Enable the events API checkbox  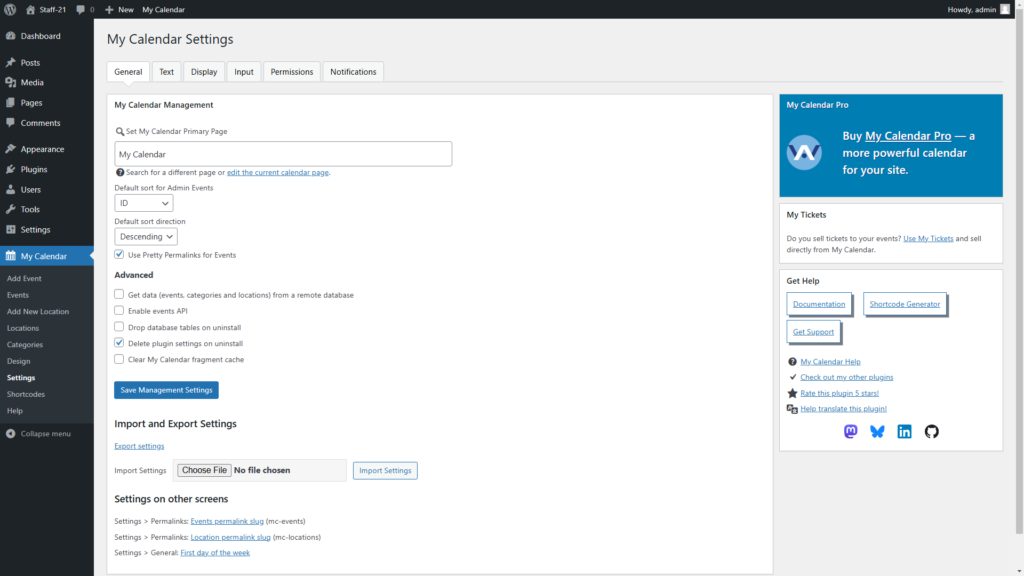coord(120,311)
